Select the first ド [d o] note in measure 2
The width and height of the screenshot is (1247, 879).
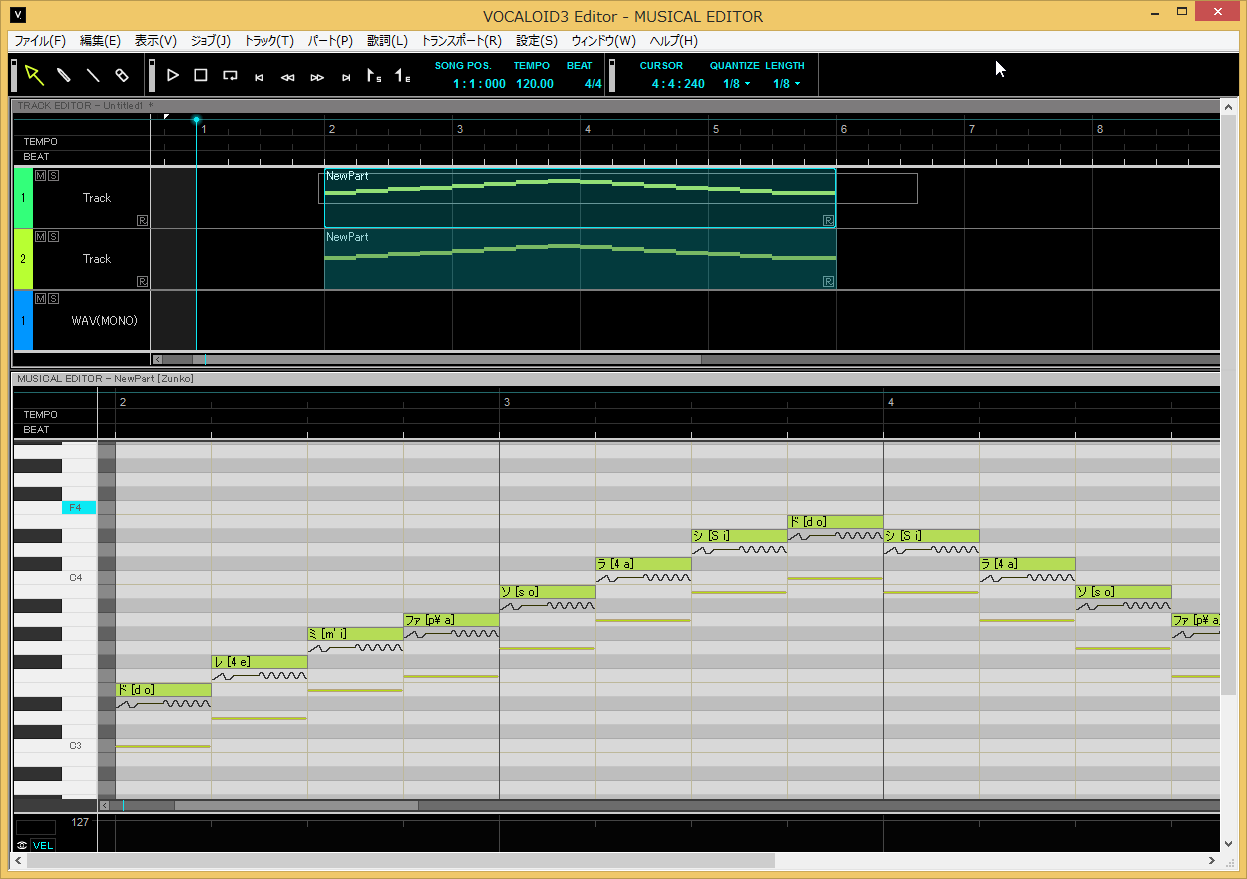[164, 689]
